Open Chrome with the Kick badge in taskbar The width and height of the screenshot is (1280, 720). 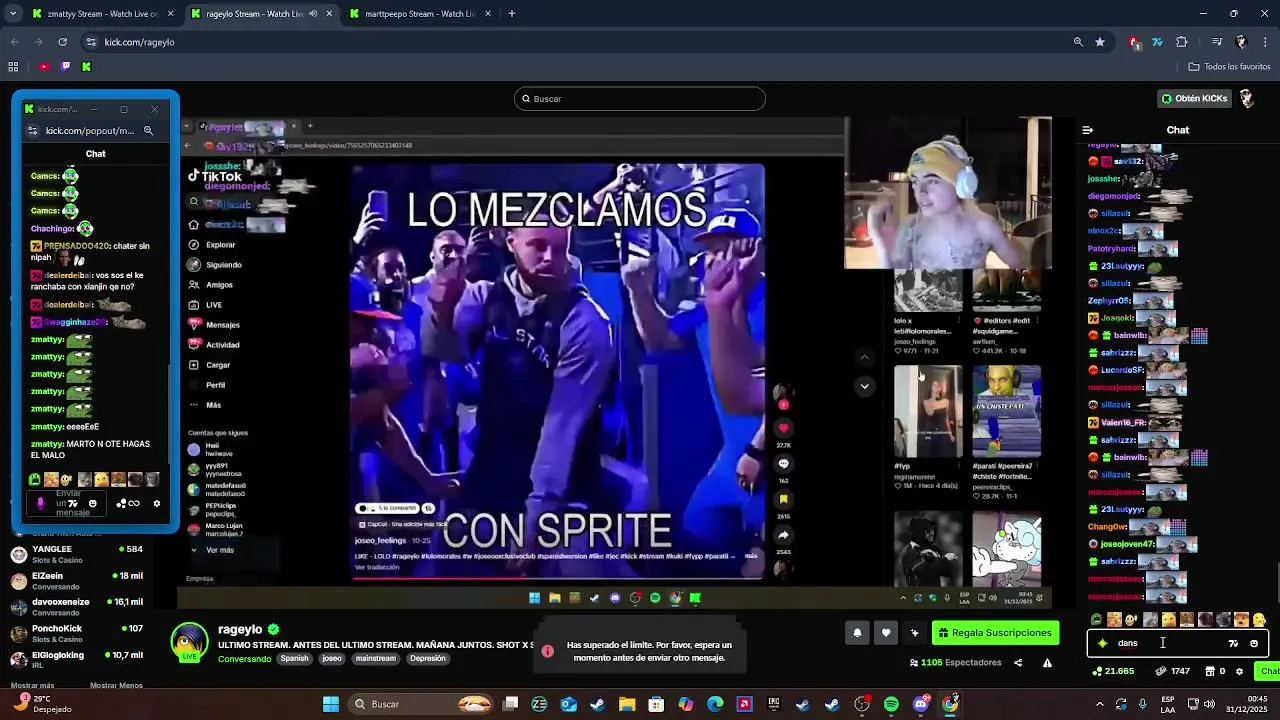coord(950,703)
